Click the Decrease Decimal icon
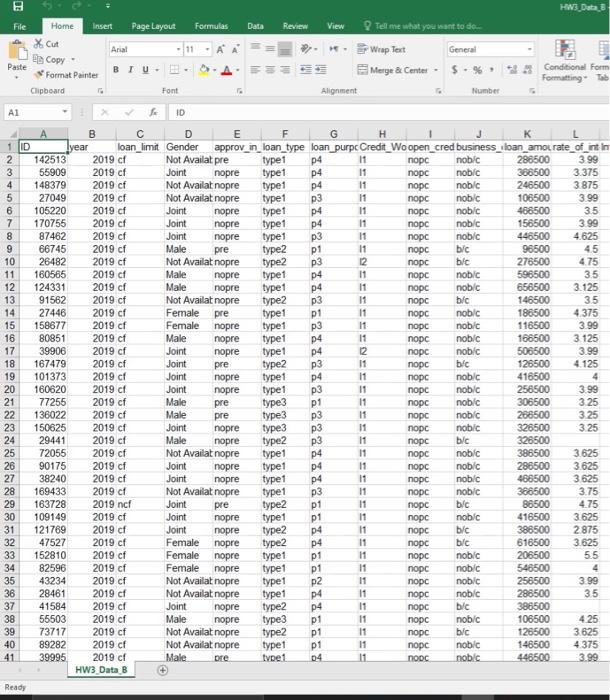Viewport: 610px width, 700px height. click(527, 70)
